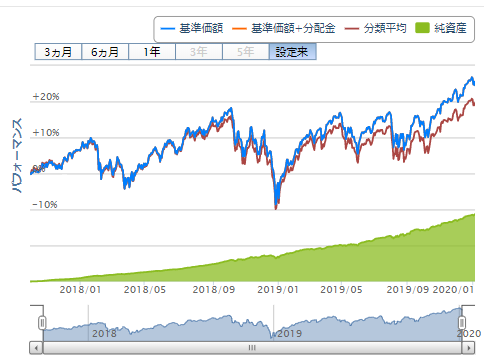484x363 pixels.
Task: Select the 設定来 period button
Action: (293, 52)
